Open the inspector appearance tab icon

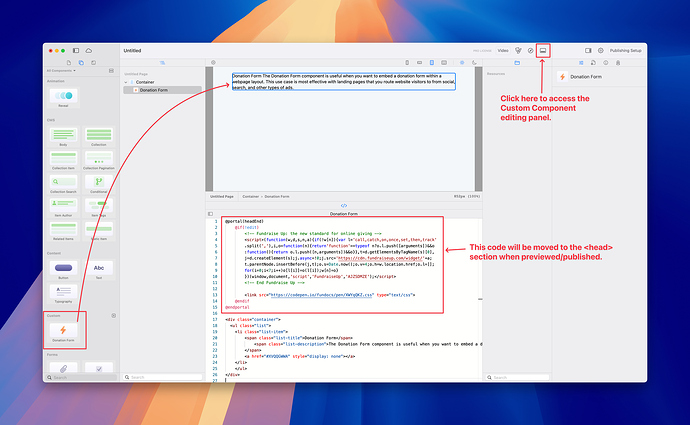[593, 63]
